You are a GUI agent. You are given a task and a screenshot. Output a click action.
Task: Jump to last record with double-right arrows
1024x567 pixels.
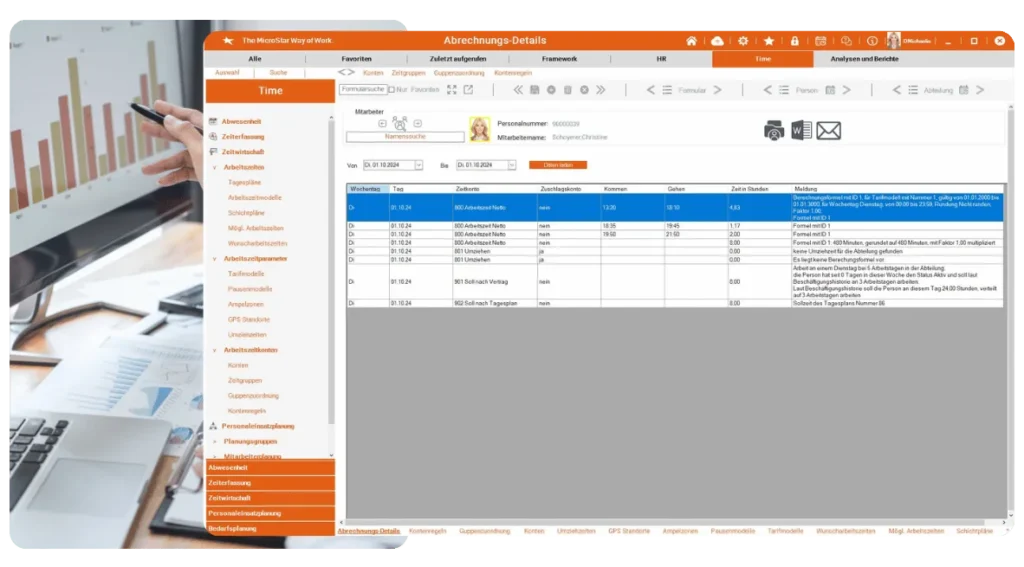click(601, 89)
